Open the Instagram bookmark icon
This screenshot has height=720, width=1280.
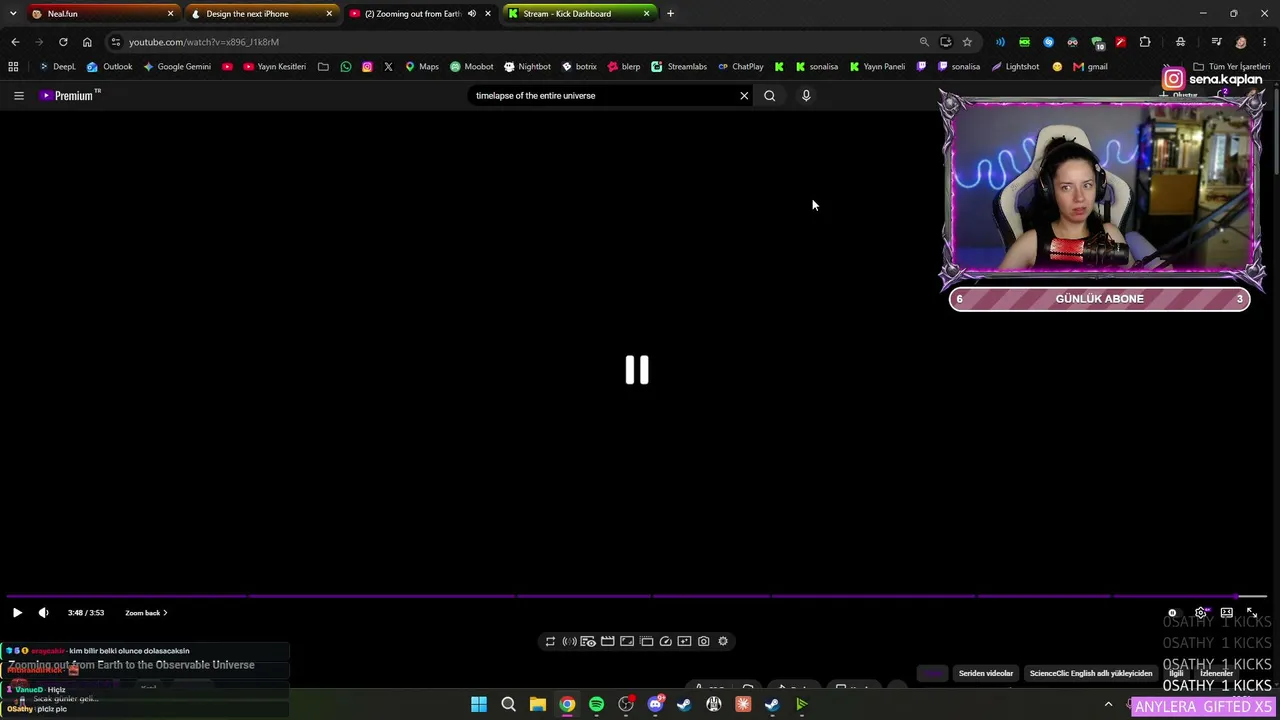(367, 67)
